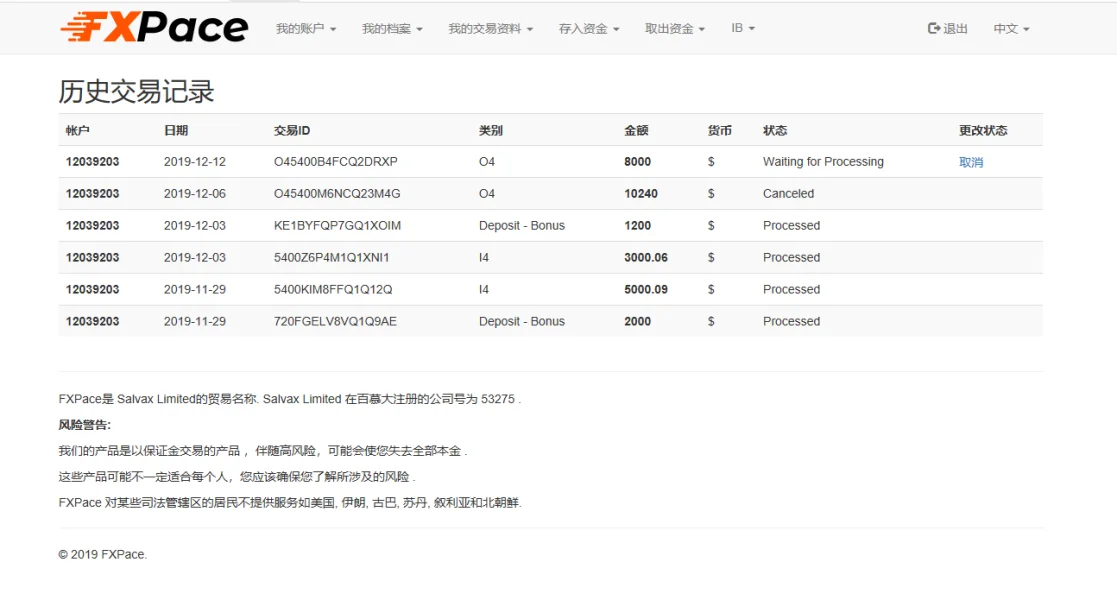Click the 3000.06 amount cell
Image resolution: width=1117 pixels, height=600 pixels.
click(x=645, y=258)
